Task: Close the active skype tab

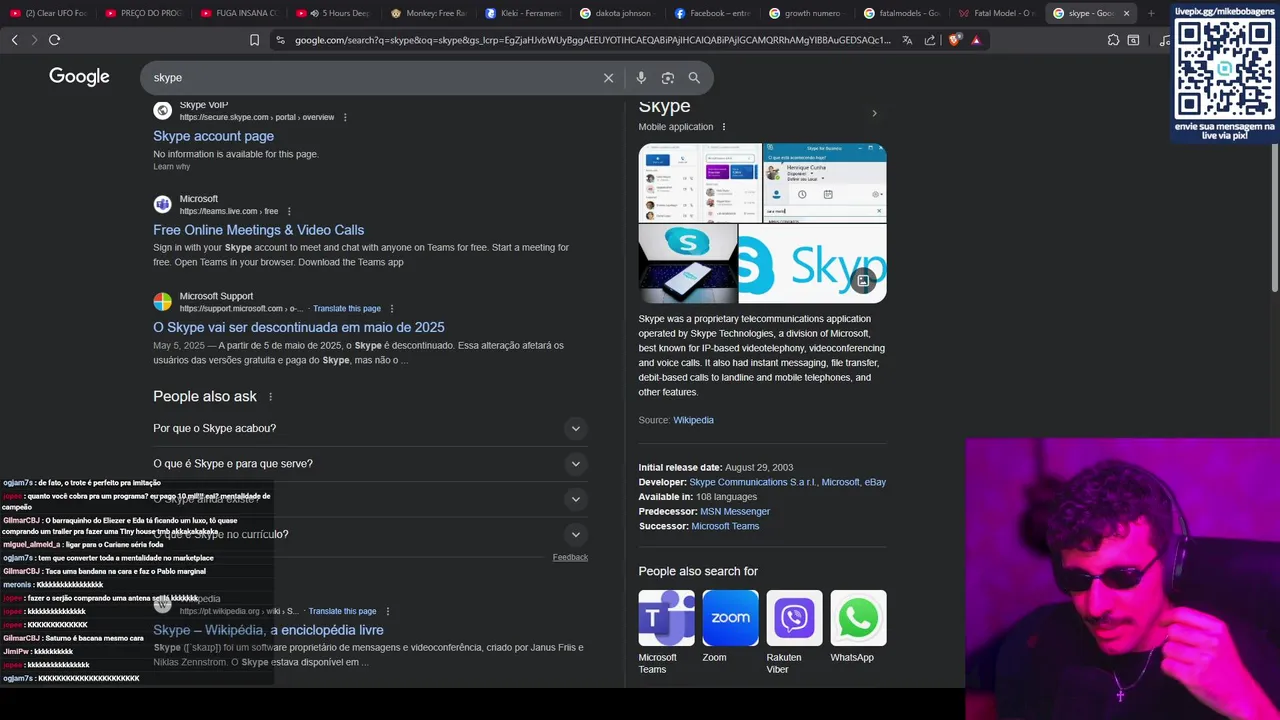Action: coord(1126,13)
